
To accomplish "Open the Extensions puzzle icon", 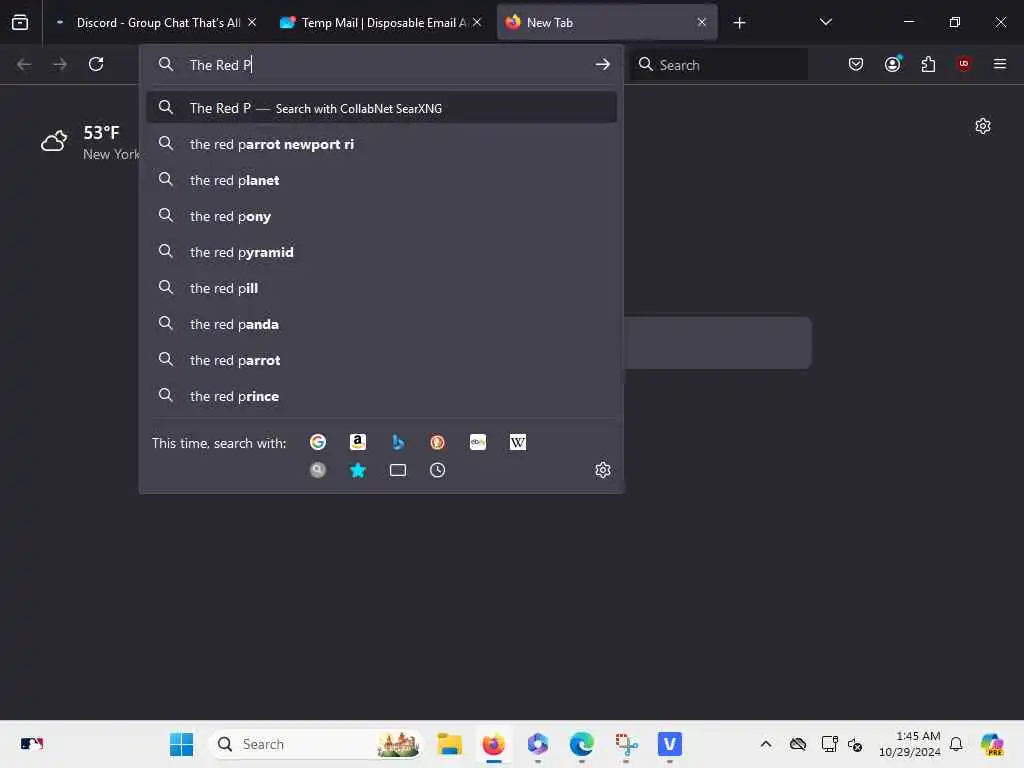I will click(x=928, y=64).
